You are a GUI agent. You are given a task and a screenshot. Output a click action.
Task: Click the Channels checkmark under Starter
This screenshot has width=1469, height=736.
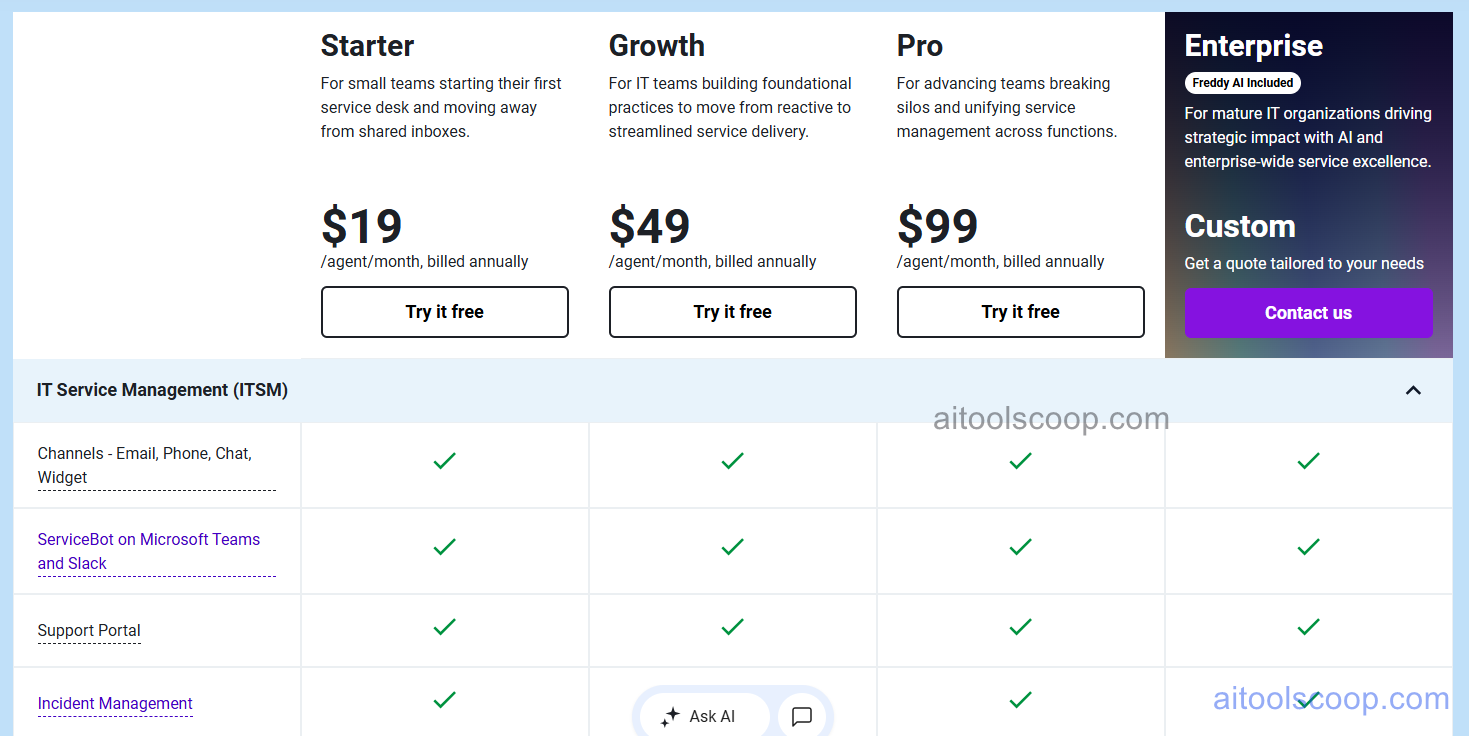pos(444,461)
